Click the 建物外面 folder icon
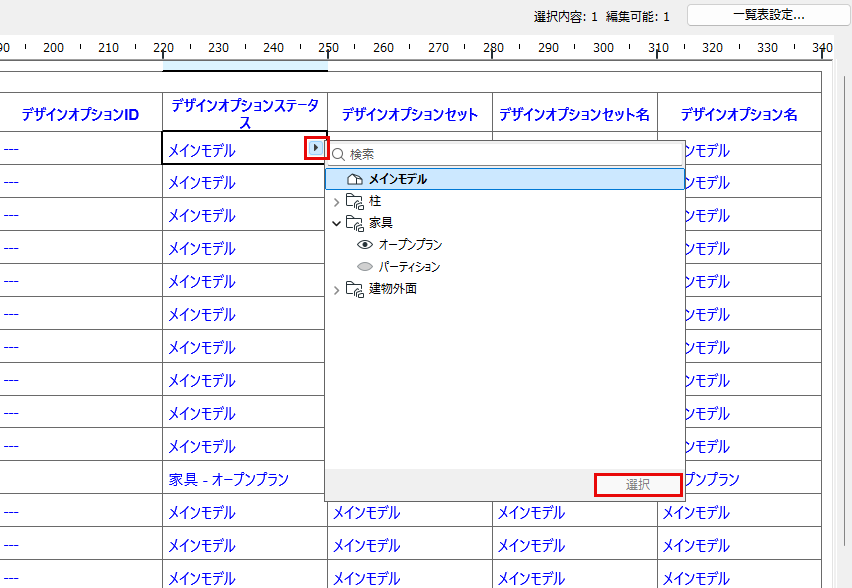The height and width of the screenshot is (588, 852). pos(355,290)
